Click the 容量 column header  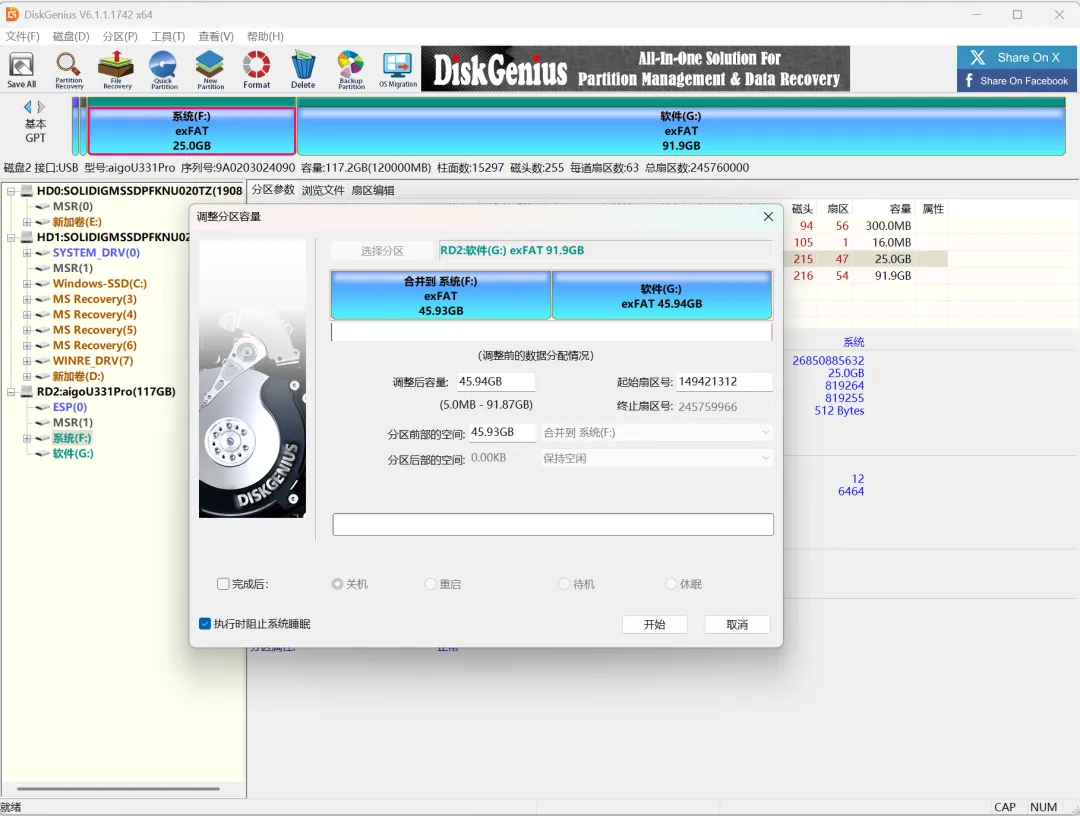click(900, 209)
